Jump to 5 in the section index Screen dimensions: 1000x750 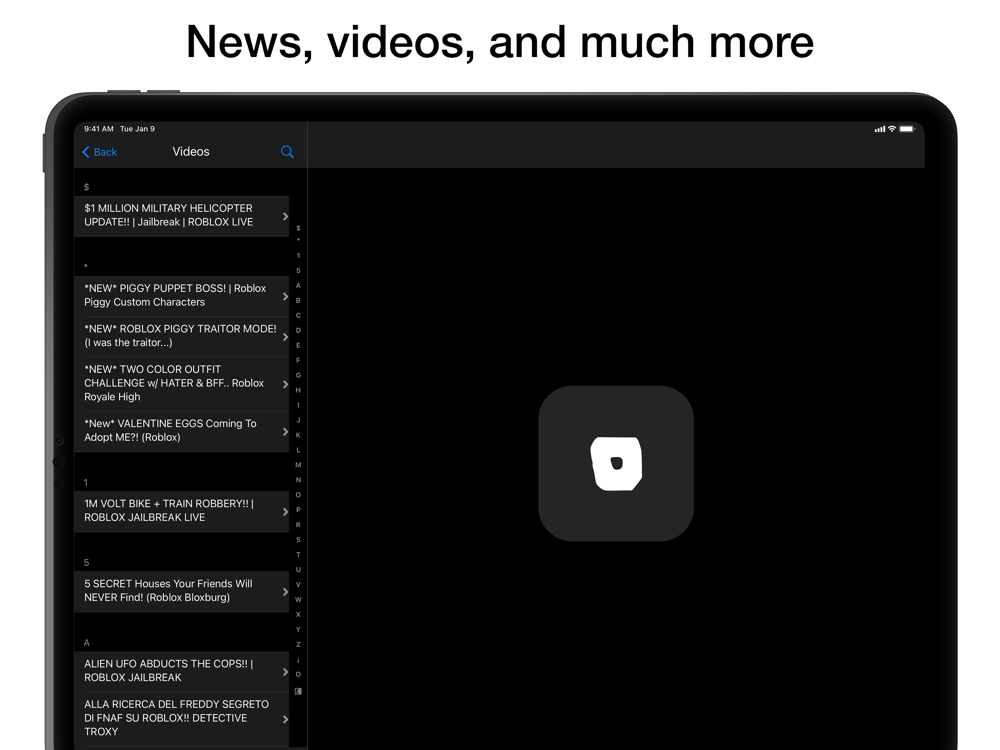[298, 270]
